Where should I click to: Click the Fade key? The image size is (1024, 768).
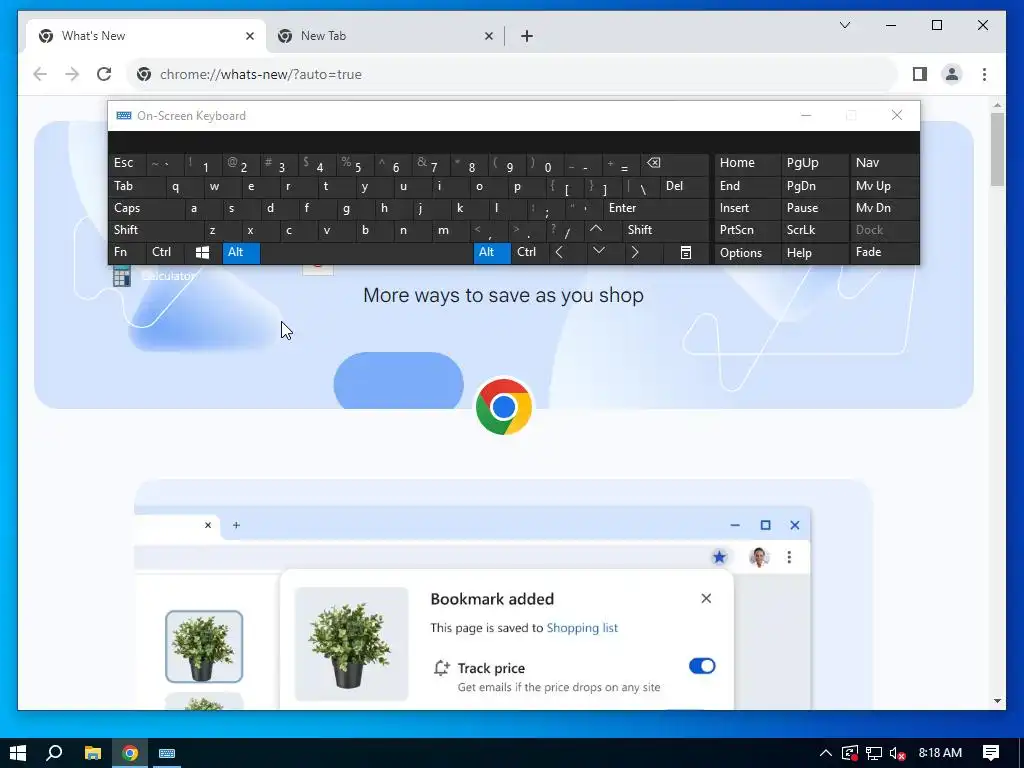point(884,253)
